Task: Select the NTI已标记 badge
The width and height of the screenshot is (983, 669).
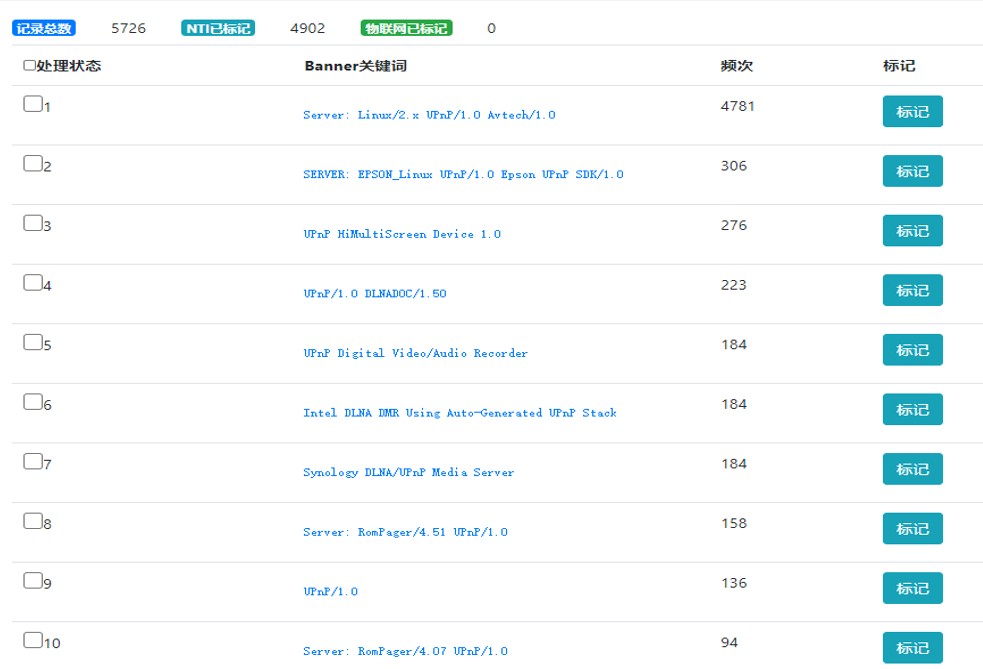Action: coord(218,28)
